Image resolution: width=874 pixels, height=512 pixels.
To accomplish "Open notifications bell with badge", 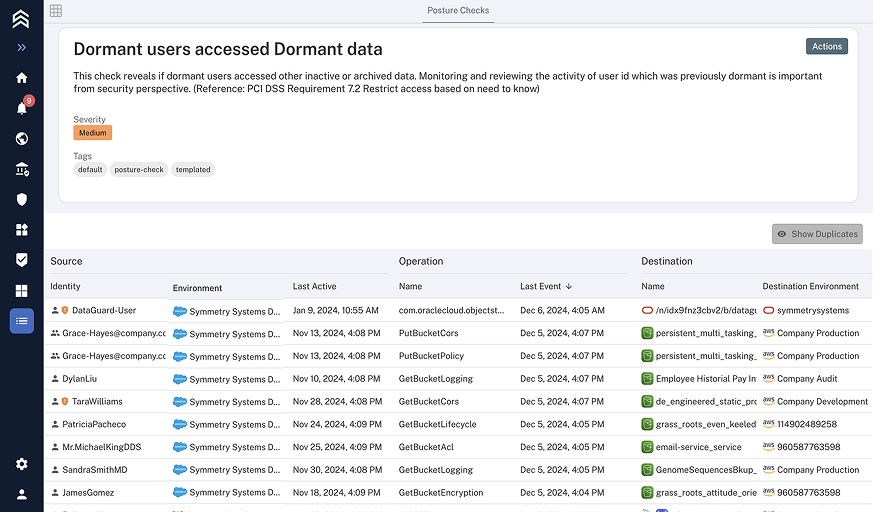I will coord(21,108).
